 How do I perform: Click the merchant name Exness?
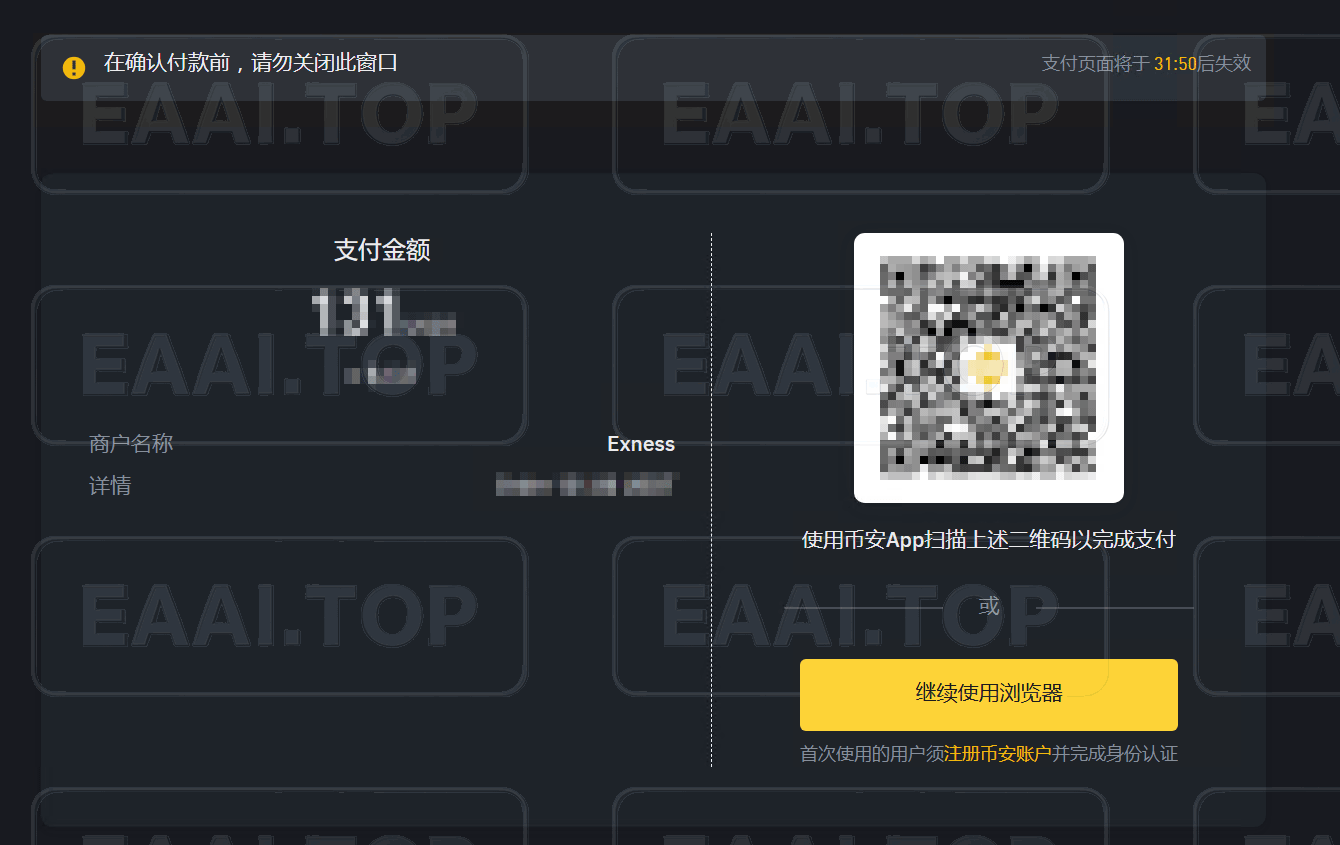[641, 444]
